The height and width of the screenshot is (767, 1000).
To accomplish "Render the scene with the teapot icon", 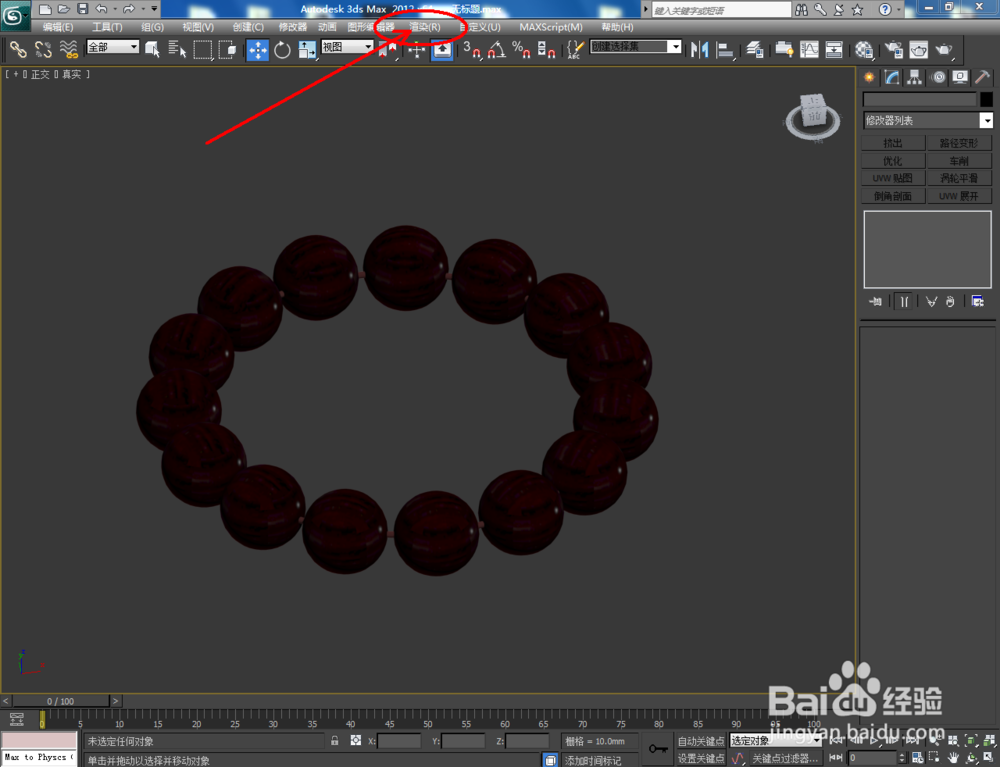I will (943, 48).
